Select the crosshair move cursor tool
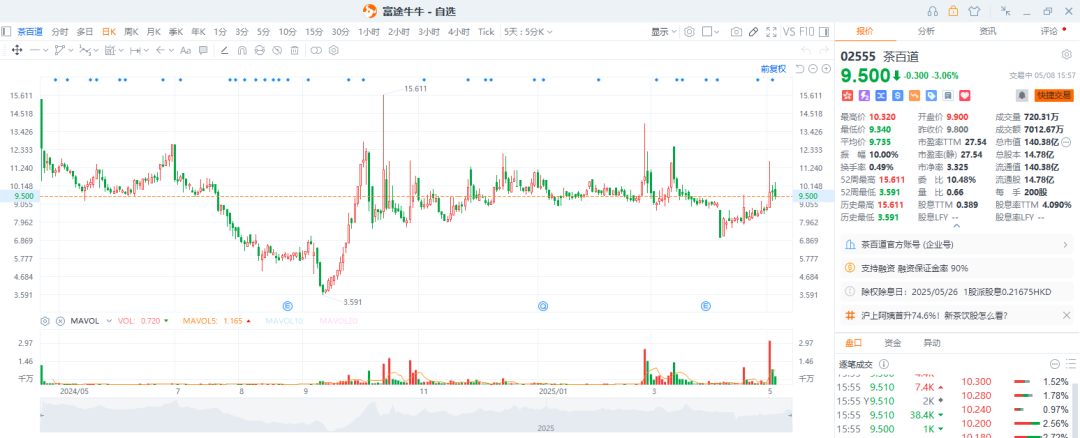 tap(17, 50)
